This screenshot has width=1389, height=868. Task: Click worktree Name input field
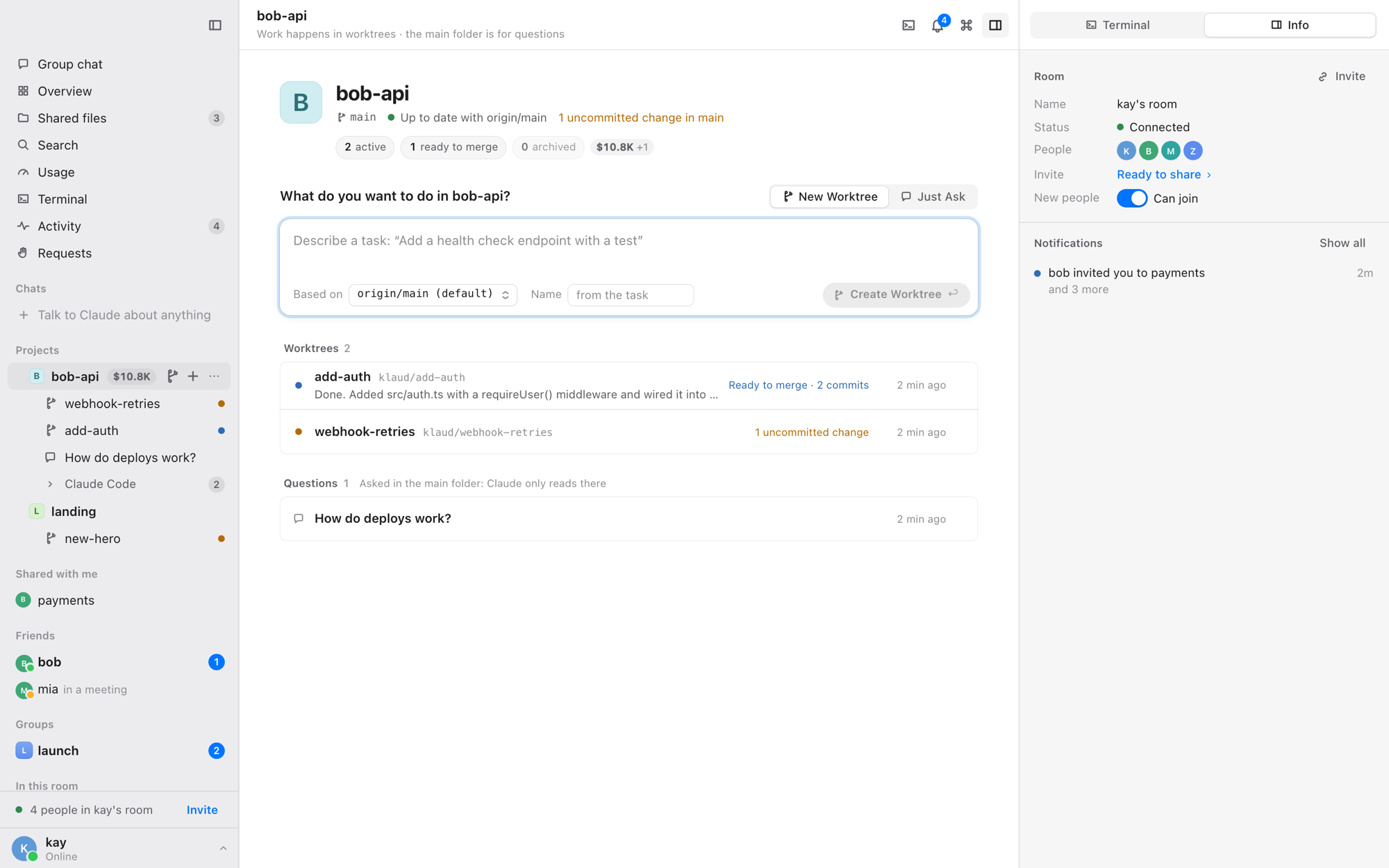point(631,295)
